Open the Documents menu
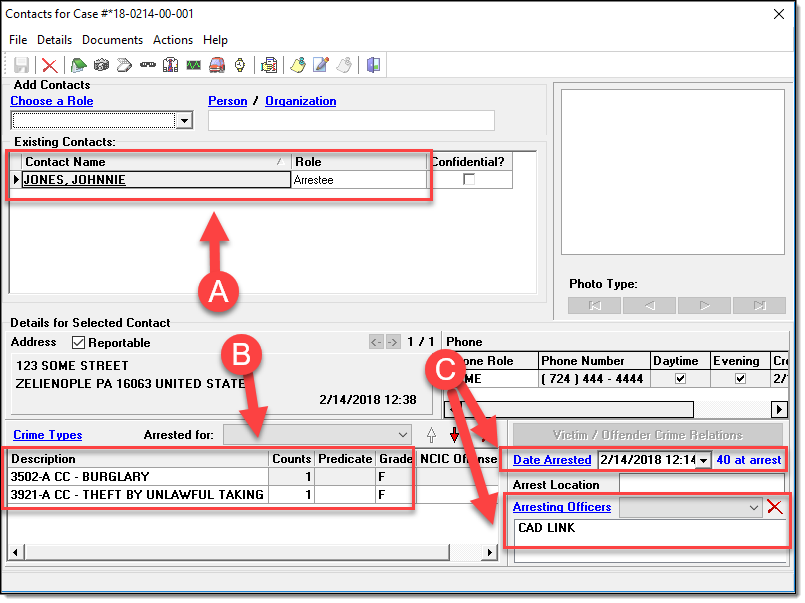Viewport: 805px width, 603px height. click(x=112, y=40)
